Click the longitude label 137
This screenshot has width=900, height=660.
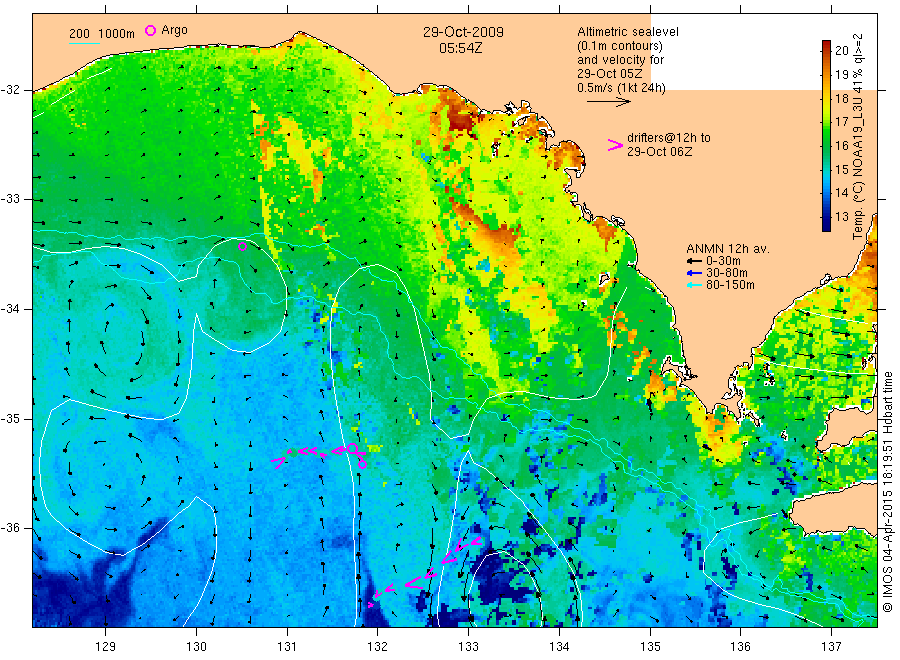(831, 647)
